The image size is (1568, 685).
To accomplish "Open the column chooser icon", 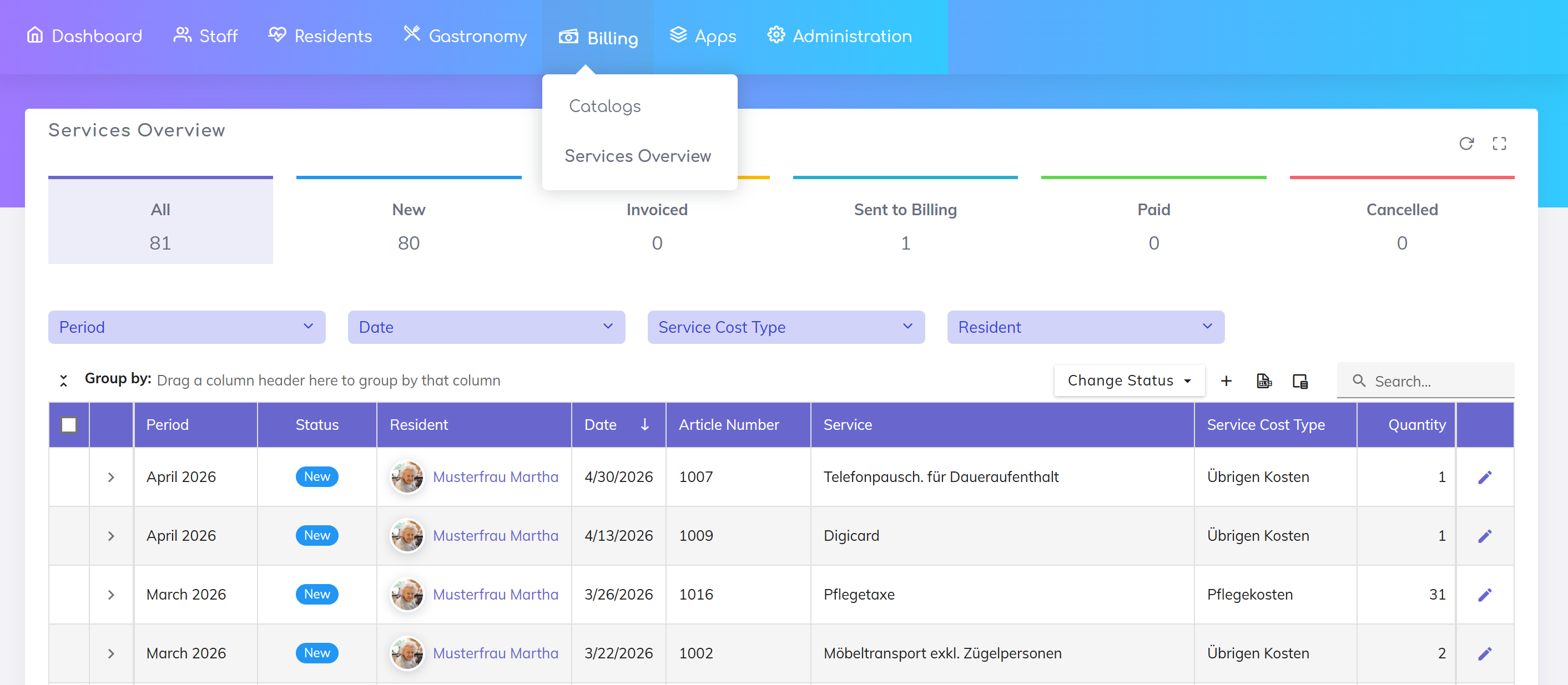I will click(x=1299, y=381).
